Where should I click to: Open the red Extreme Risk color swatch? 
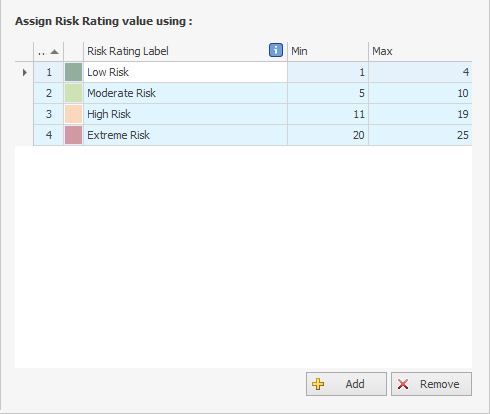click(x=73, y=135)
